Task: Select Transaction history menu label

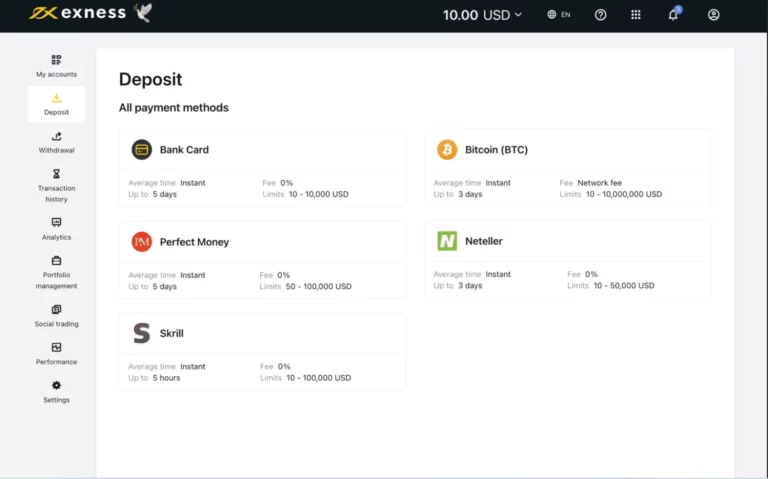Action: [x=56, y=193]
